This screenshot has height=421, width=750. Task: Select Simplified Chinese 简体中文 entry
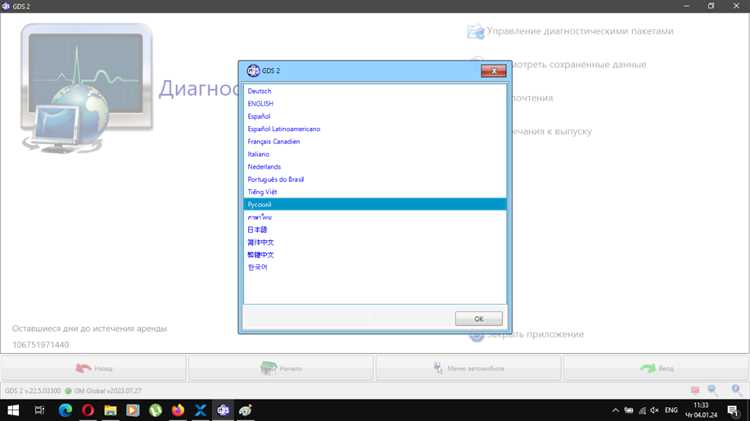coord(375,242)
